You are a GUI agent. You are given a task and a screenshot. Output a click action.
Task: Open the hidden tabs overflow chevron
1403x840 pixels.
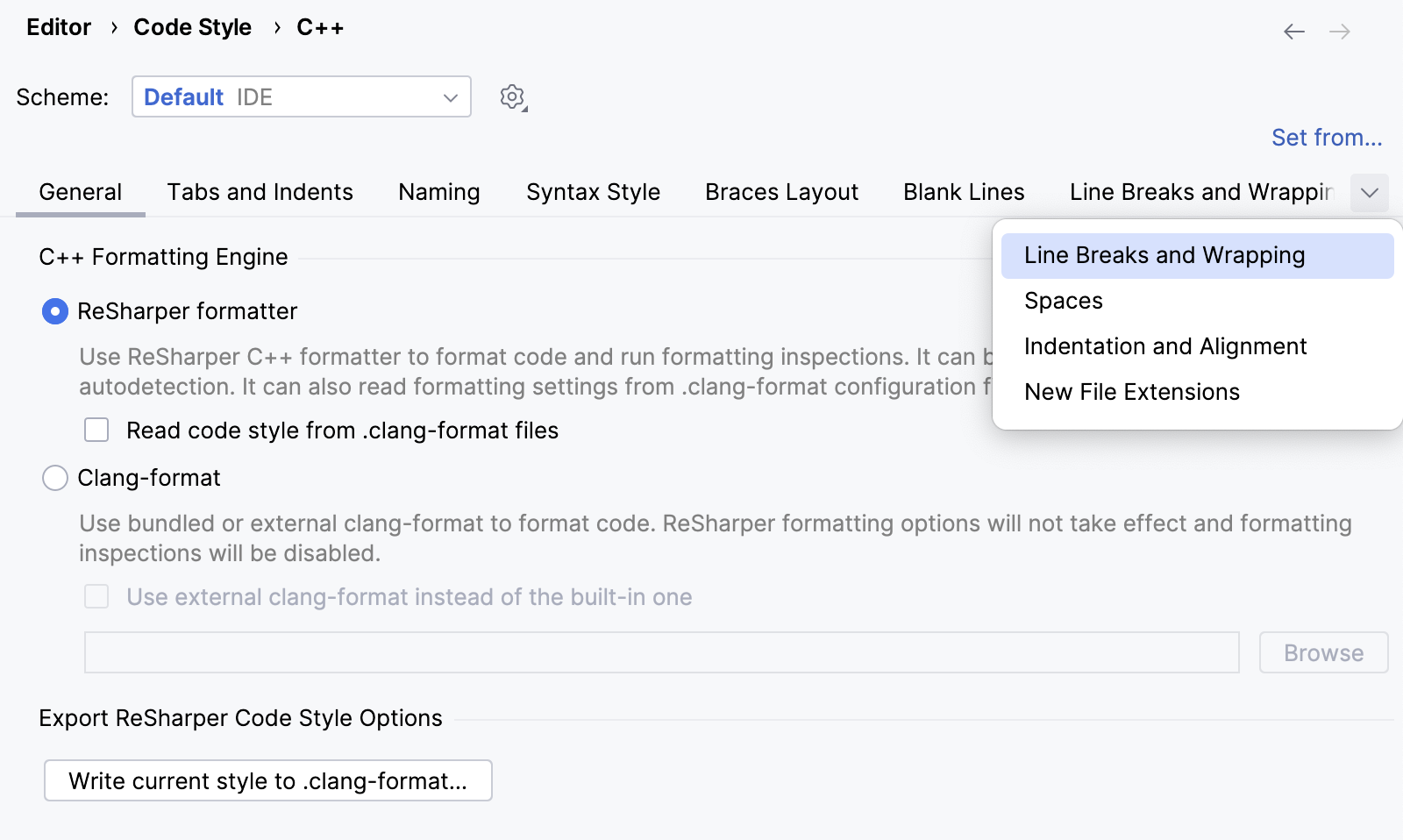tap(1369, 193)
